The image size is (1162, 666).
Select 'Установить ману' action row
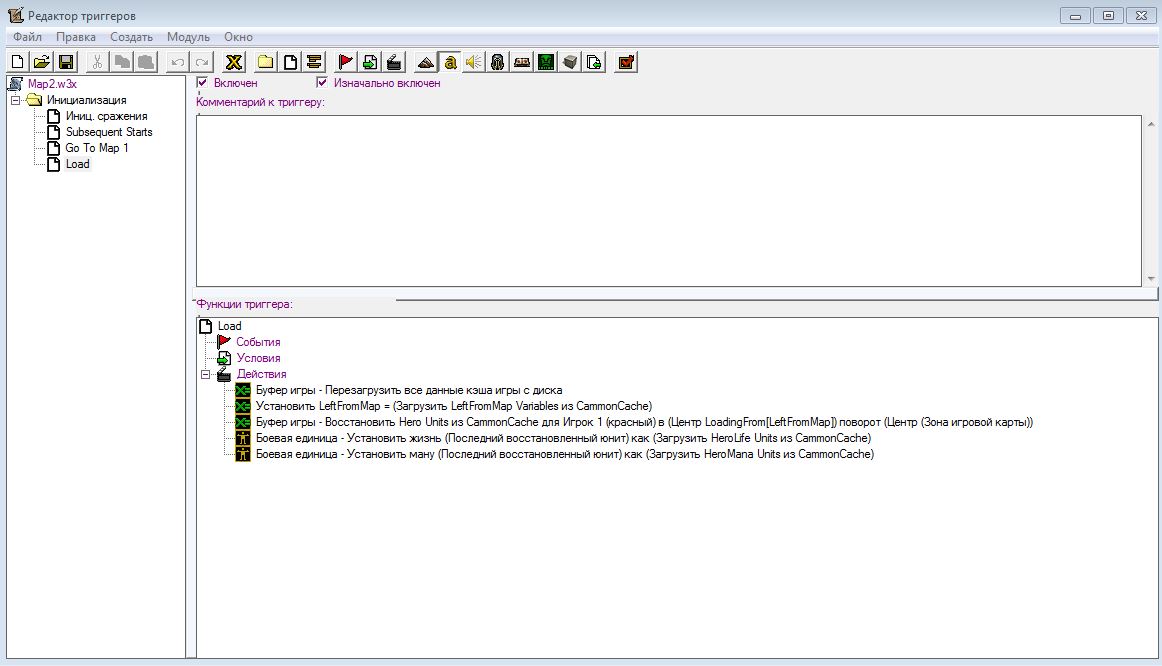[x=565, y=454]
